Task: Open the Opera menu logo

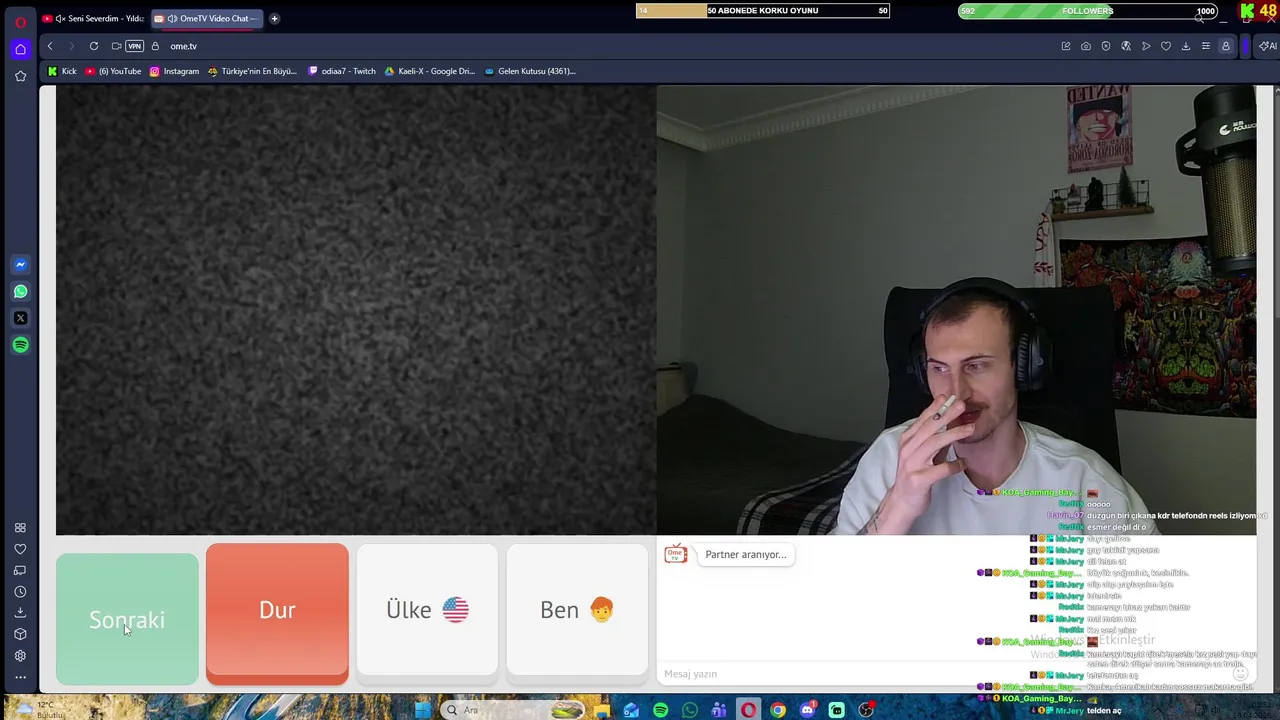Action: [x=20, y=21]
